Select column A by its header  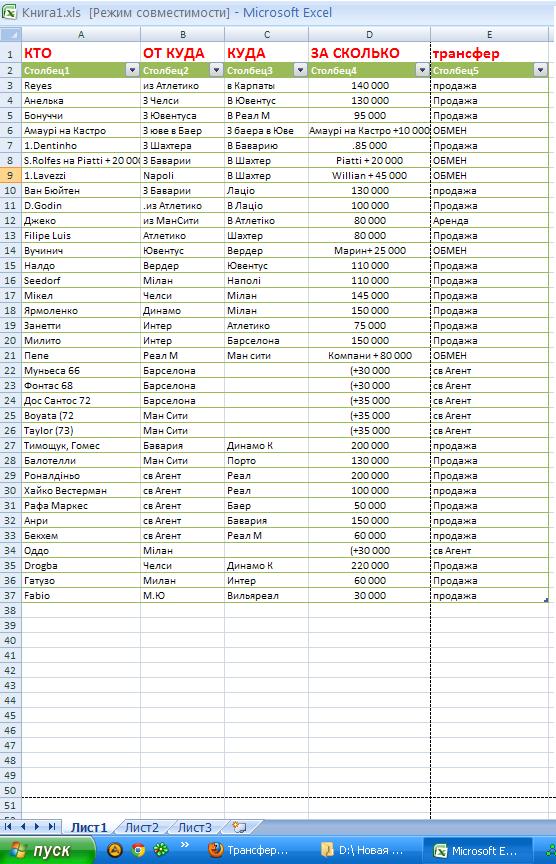tap(81, 35)
